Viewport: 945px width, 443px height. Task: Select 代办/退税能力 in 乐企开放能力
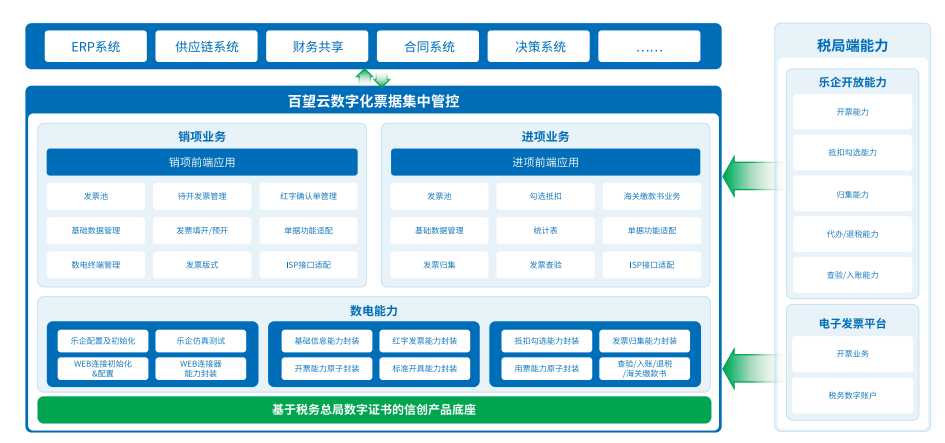(852, 234)
